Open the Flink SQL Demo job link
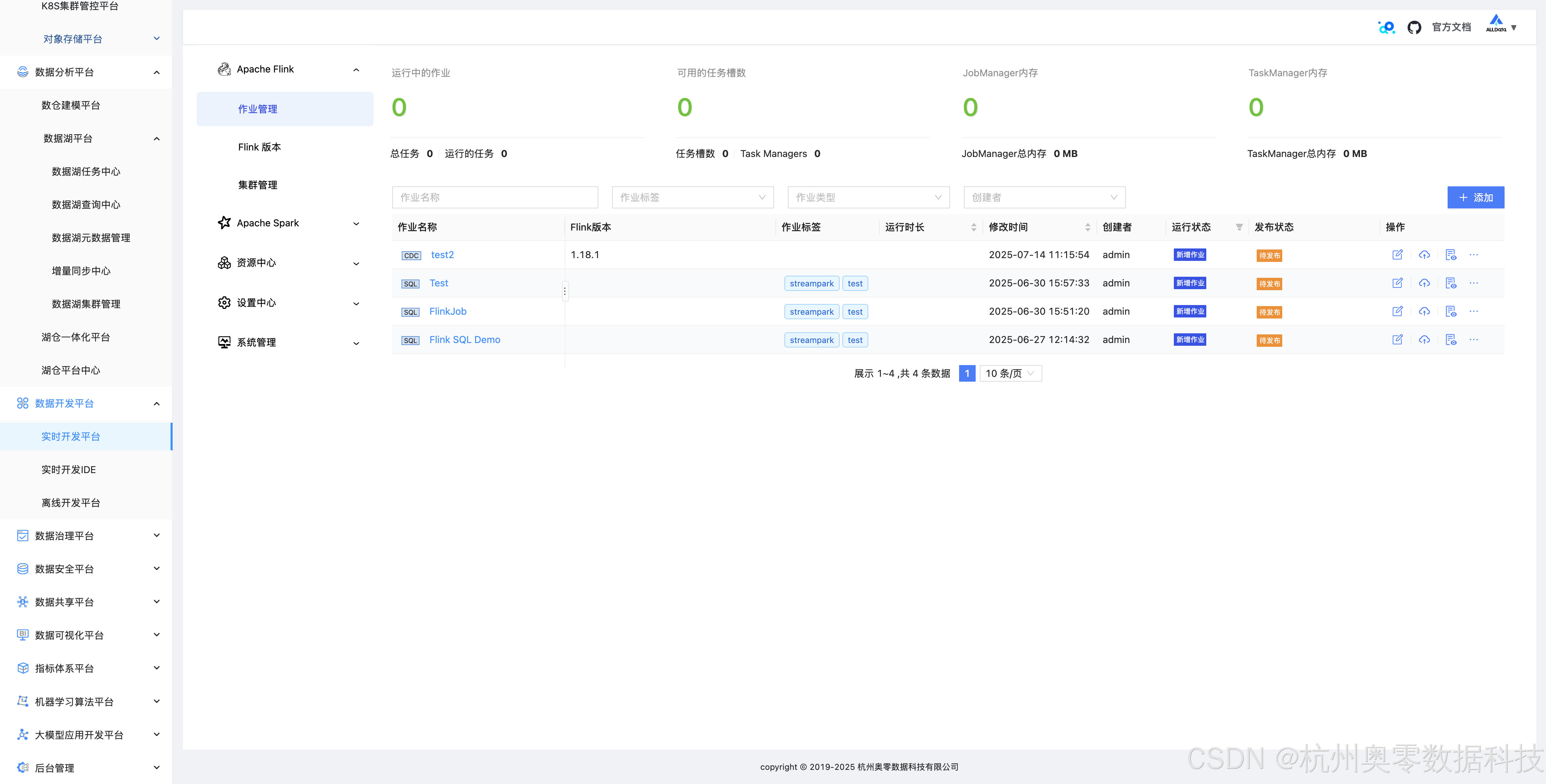The width and height of the screenshot is (1546, 784). [464, 340]
